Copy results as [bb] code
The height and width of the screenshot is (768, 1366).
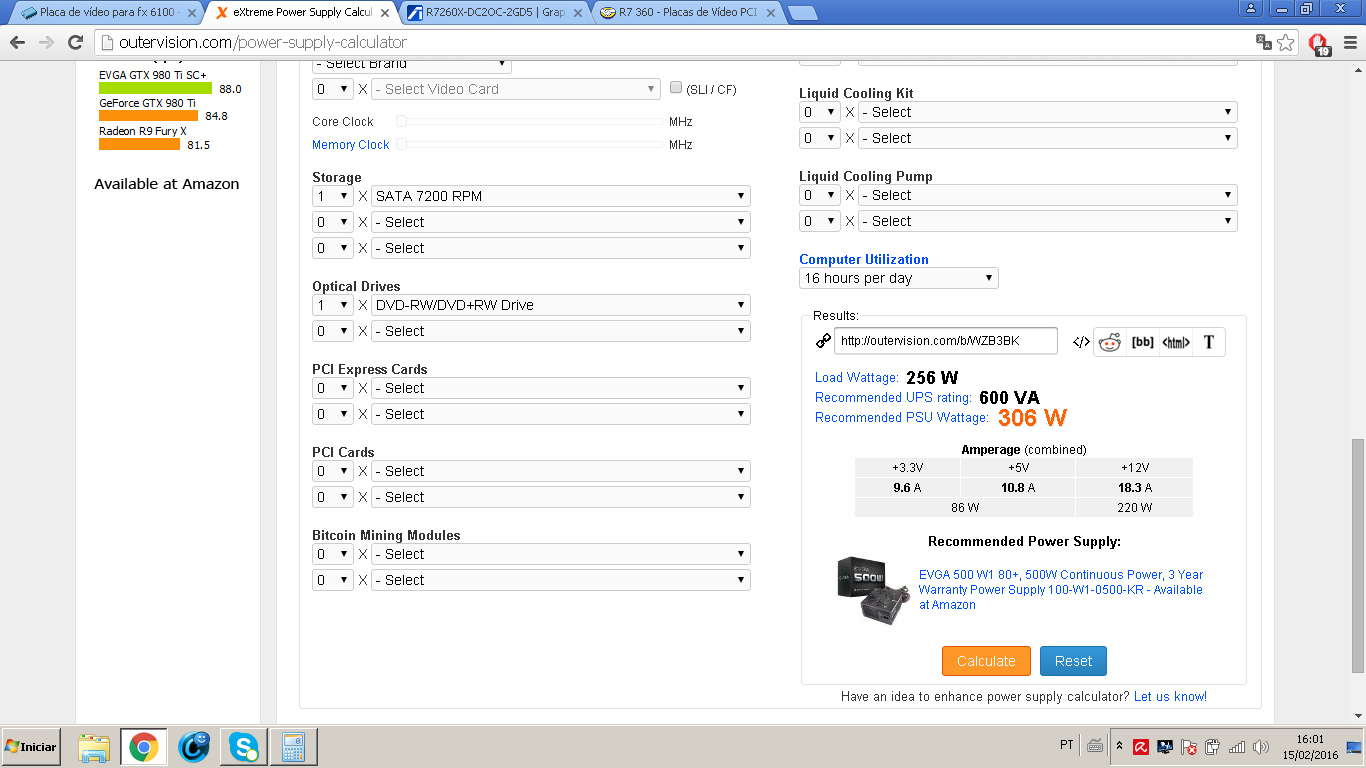click(1142, 342)
